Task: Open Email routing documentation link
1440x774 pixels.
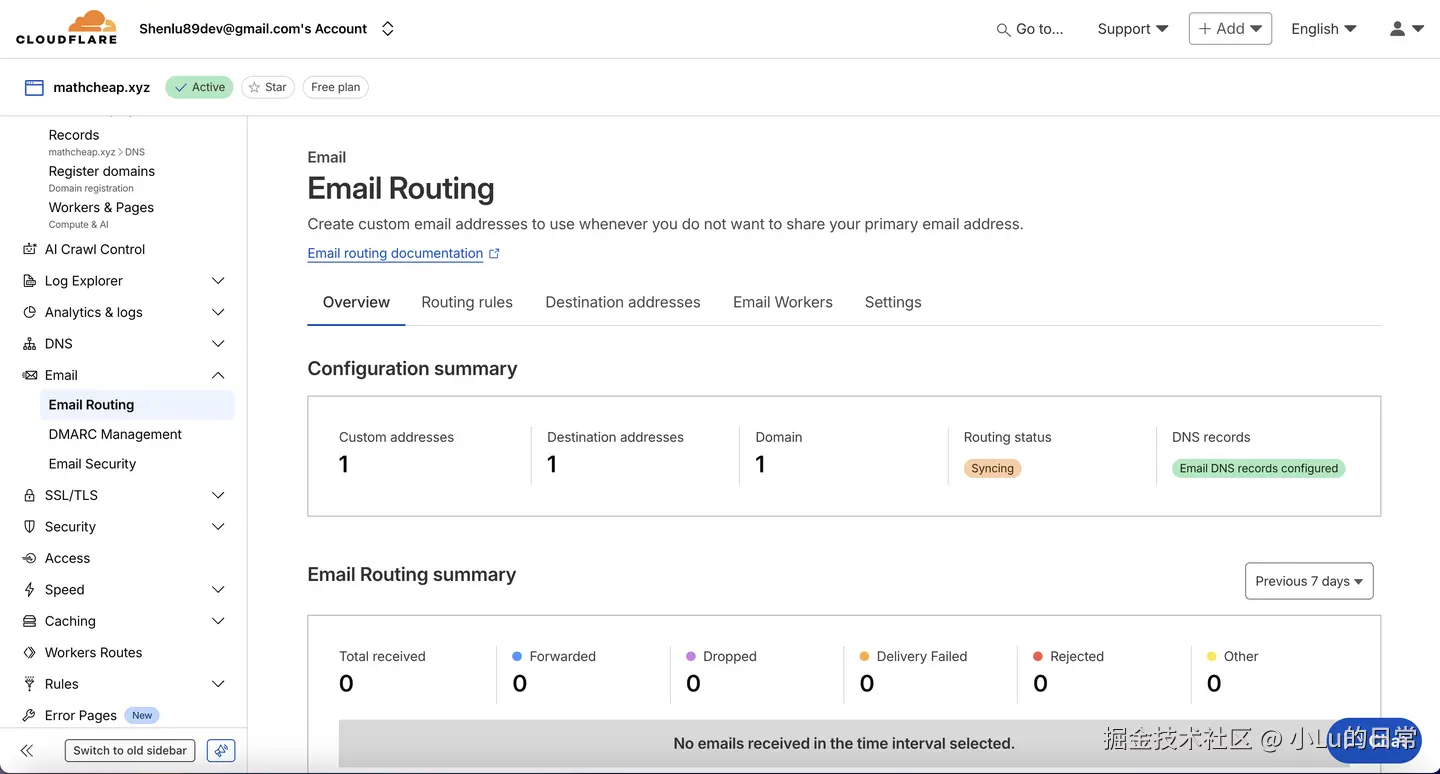Action: coord(395,253)
